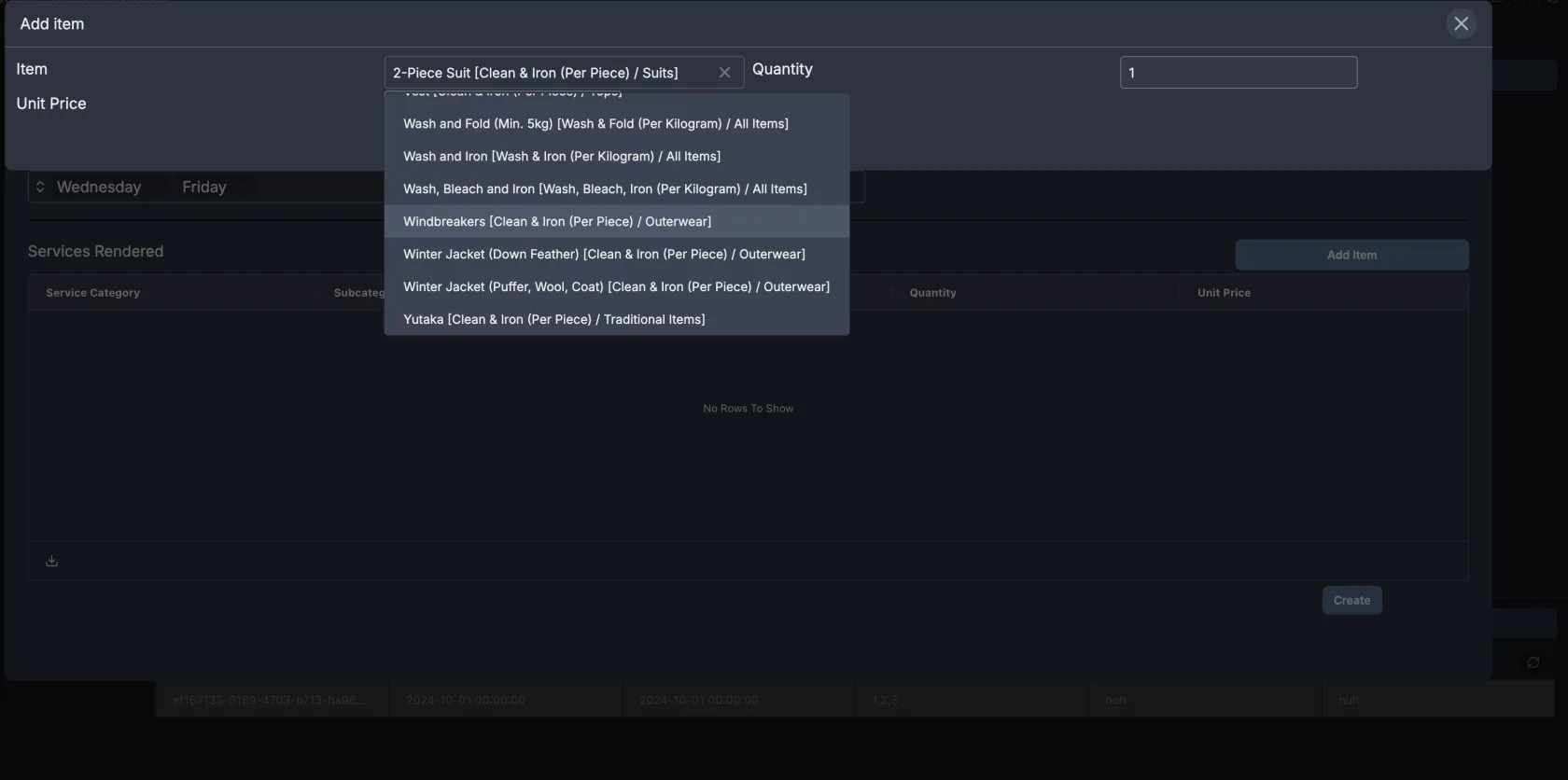Choose Winter Jacket (Puffer, Wool, Coat)

point(616,287)
